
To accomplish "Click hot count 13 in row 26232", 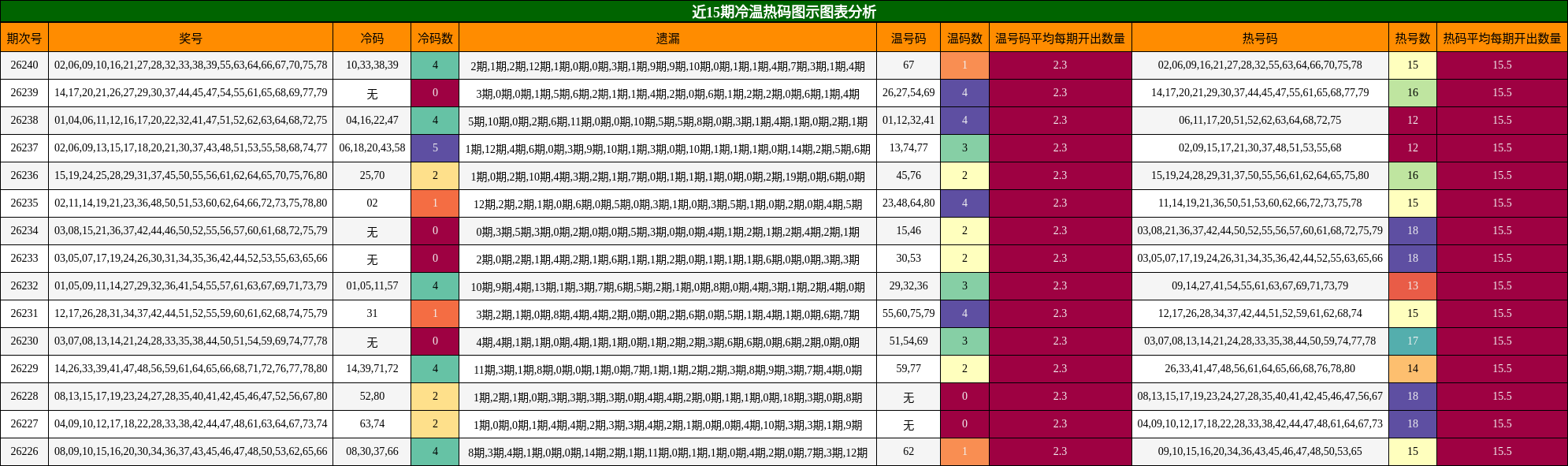I will [x=1413, y=286].
